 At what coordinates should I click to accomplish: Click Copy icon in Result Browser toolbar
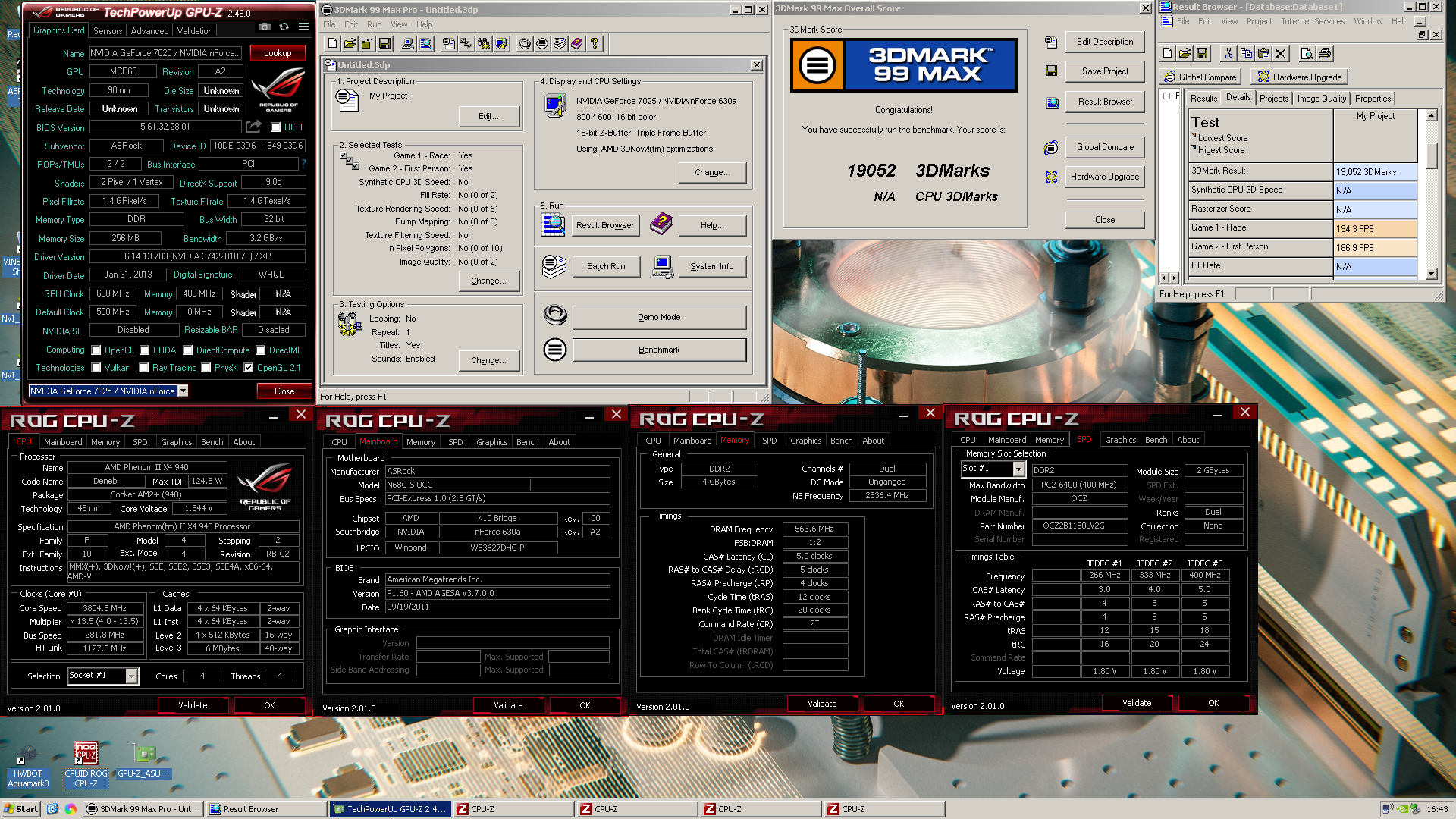(x=1246, y=54)
